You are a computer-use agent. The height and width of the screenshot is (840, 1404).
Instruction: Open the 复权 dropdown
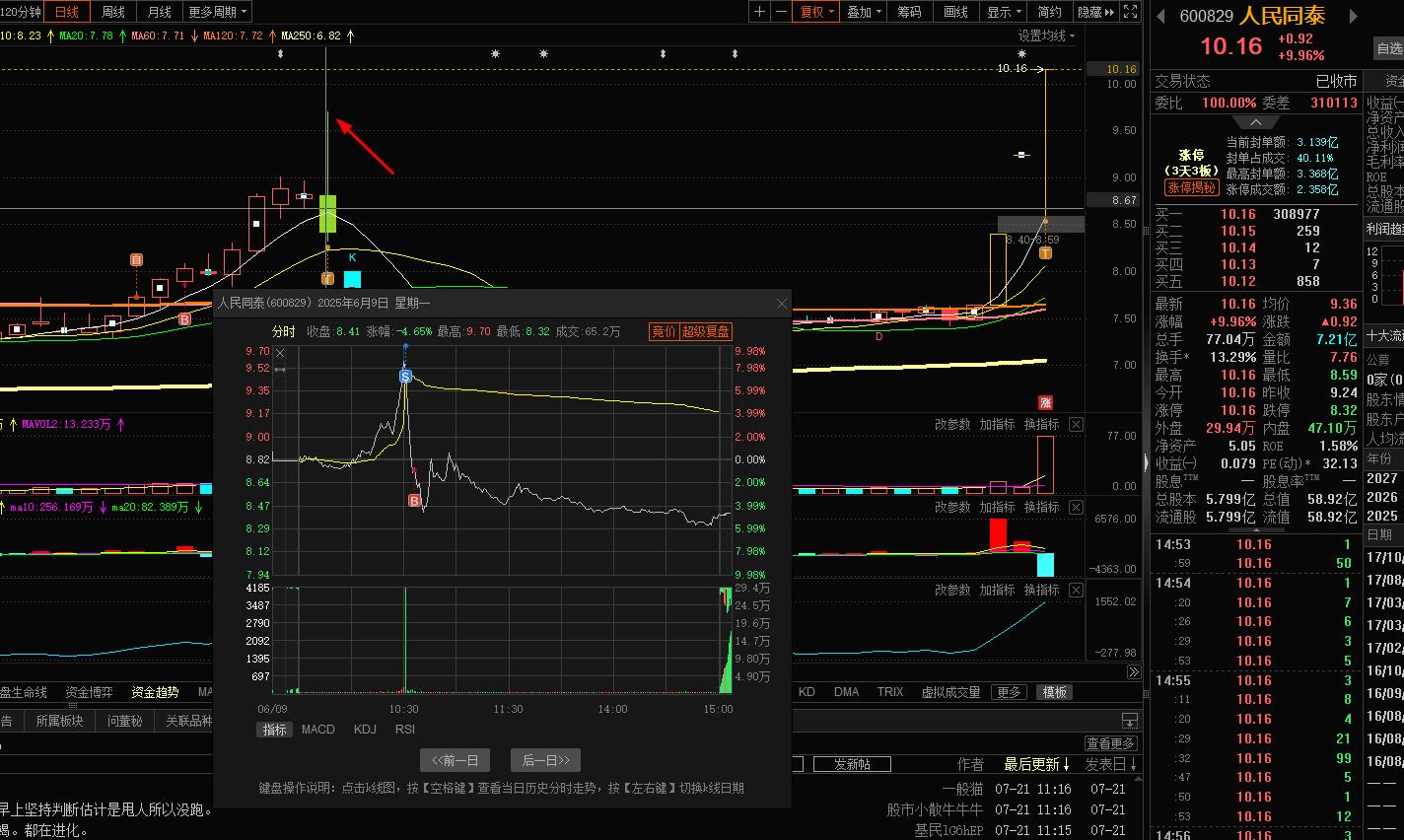[818, 12]
